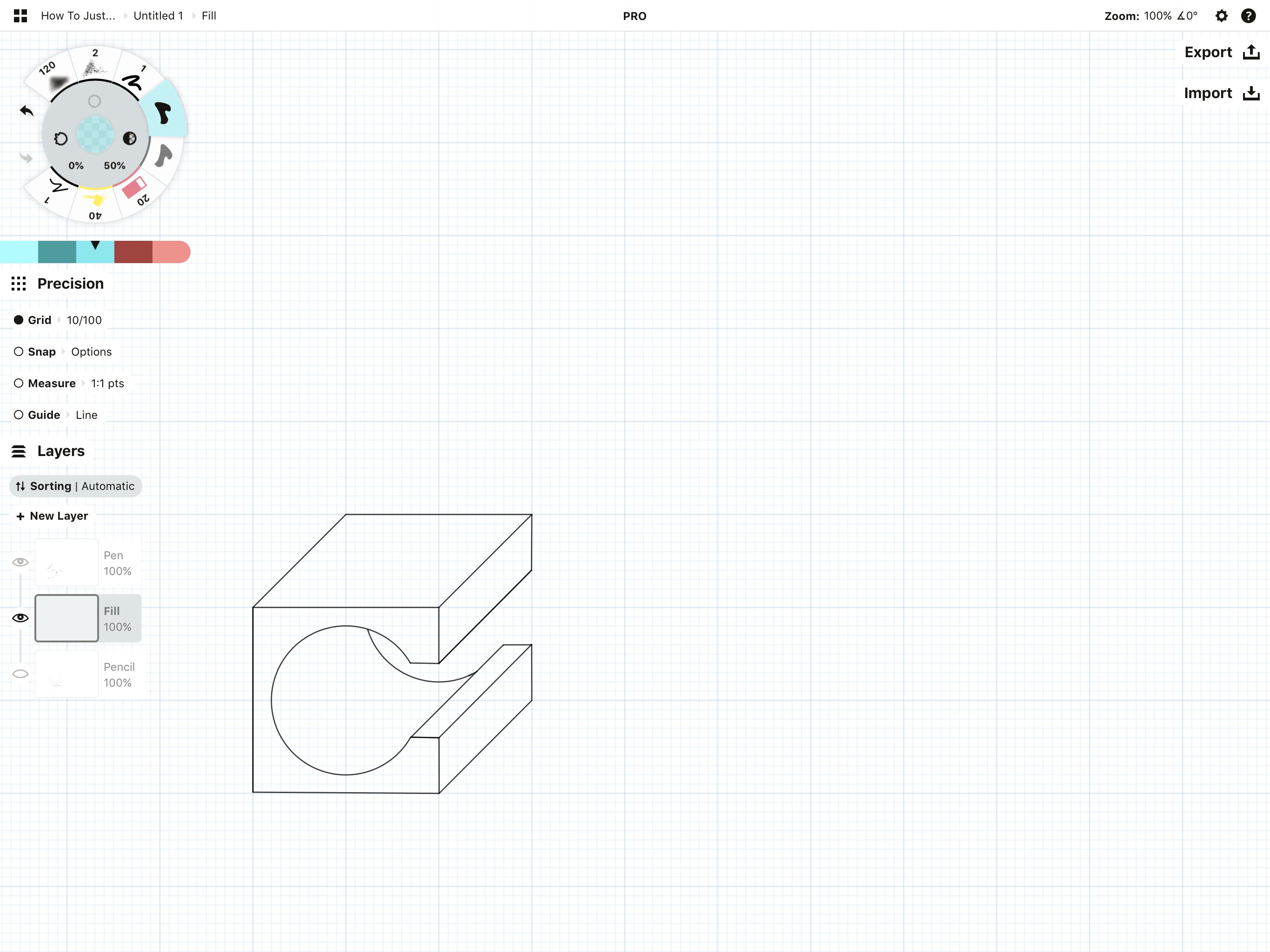Viewport: 1270px width, 952px height.
Task: Toggle visibility of Fill layer
Action: point(20,617)
